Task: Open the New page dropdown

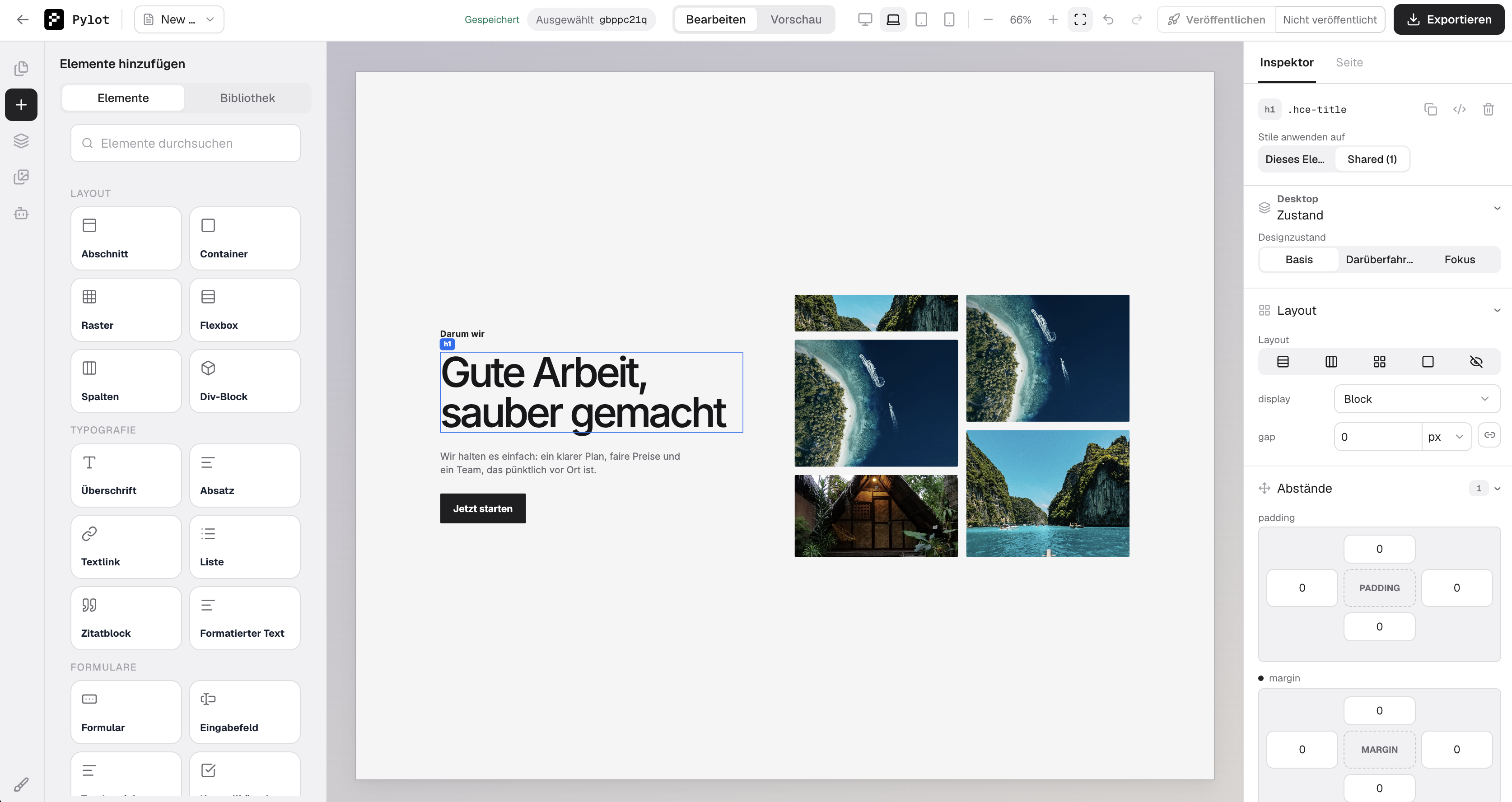Action: (x=179, y=19)
